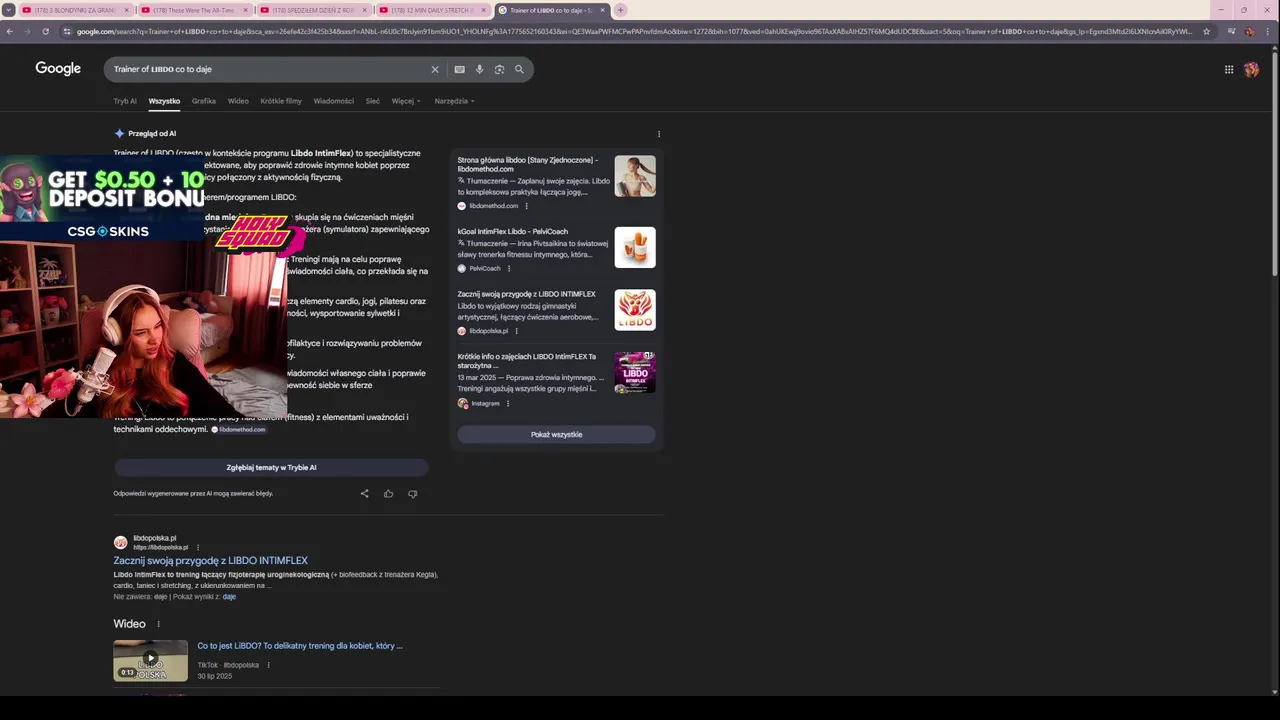Open options for the libdomethod.com source

pyautogui.click(x=526, y=206)
